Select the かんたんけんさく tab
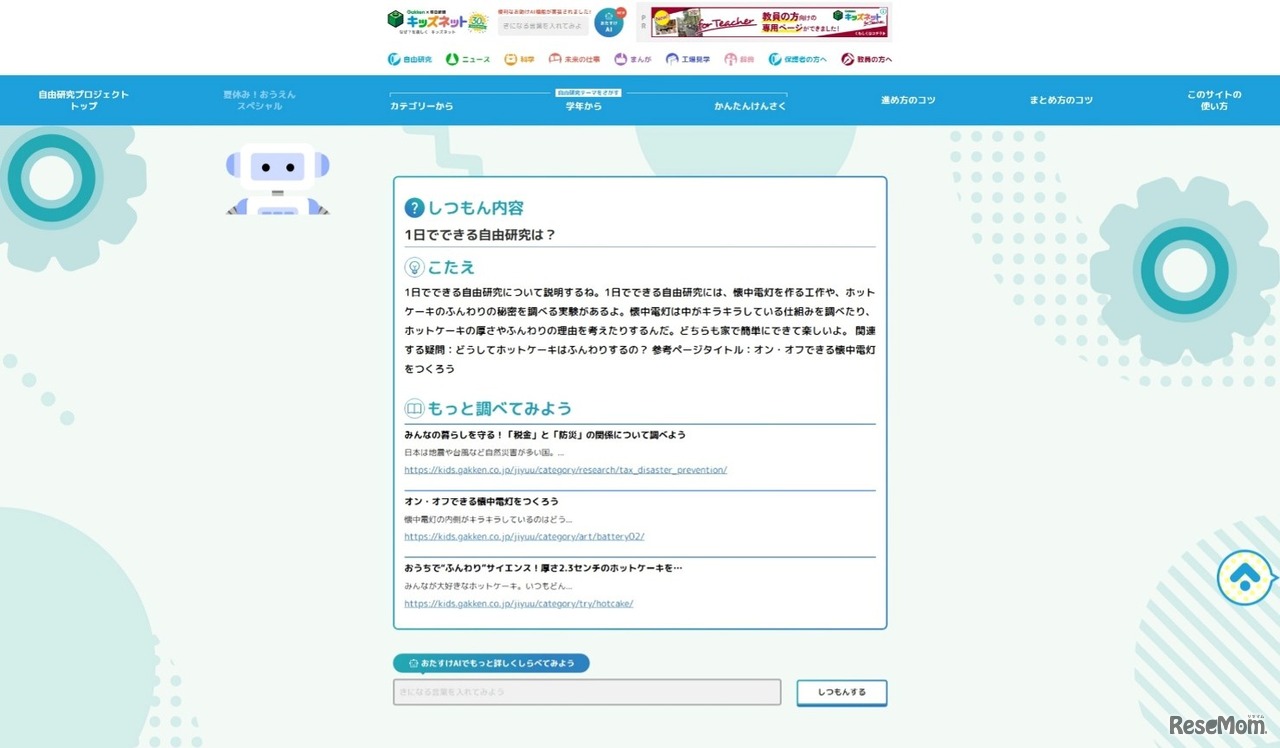Image resolution: width=1280 pixels, height=748 pixels. tap(750, 106)
